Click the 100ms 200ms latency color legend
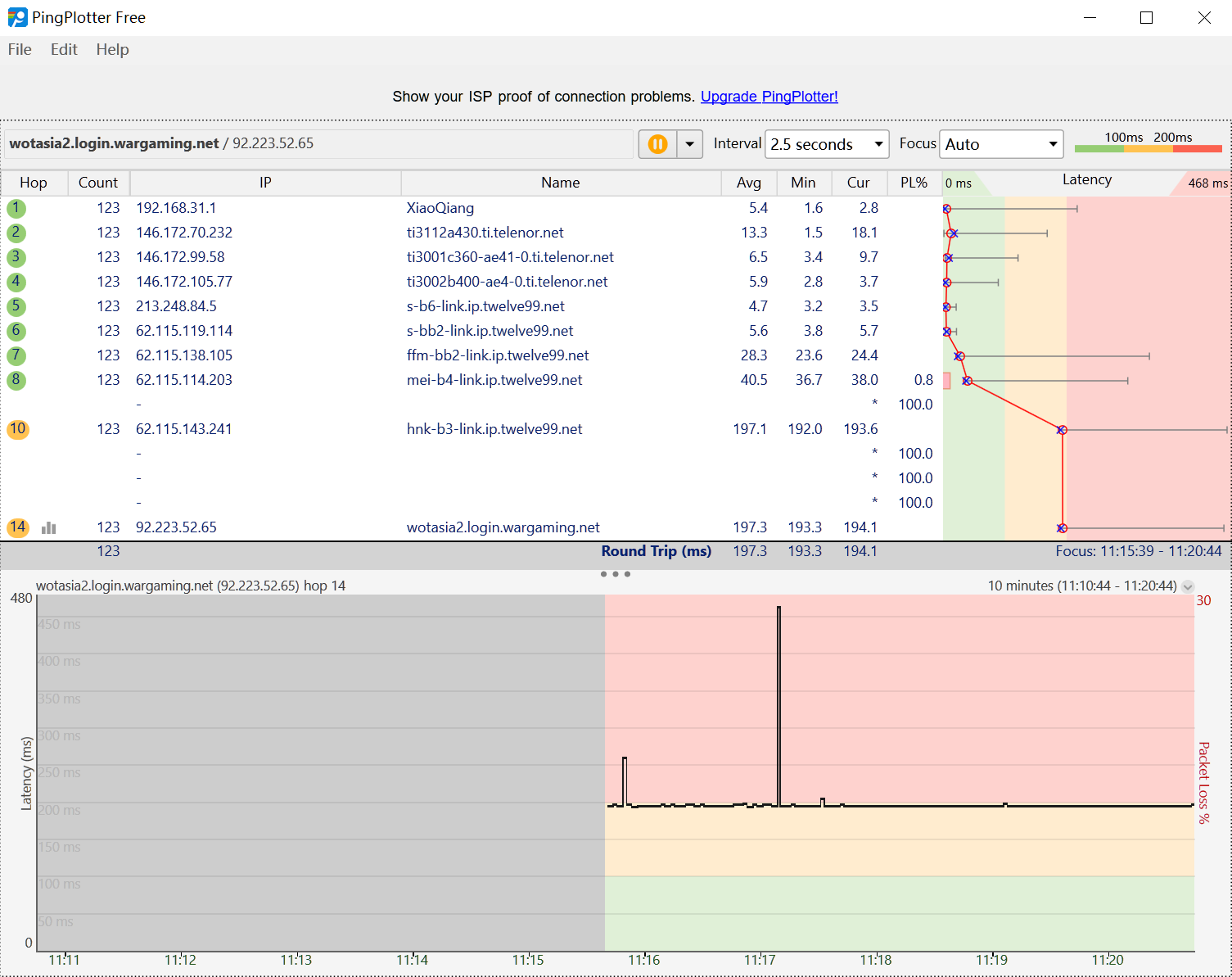 pos(1149,142)
